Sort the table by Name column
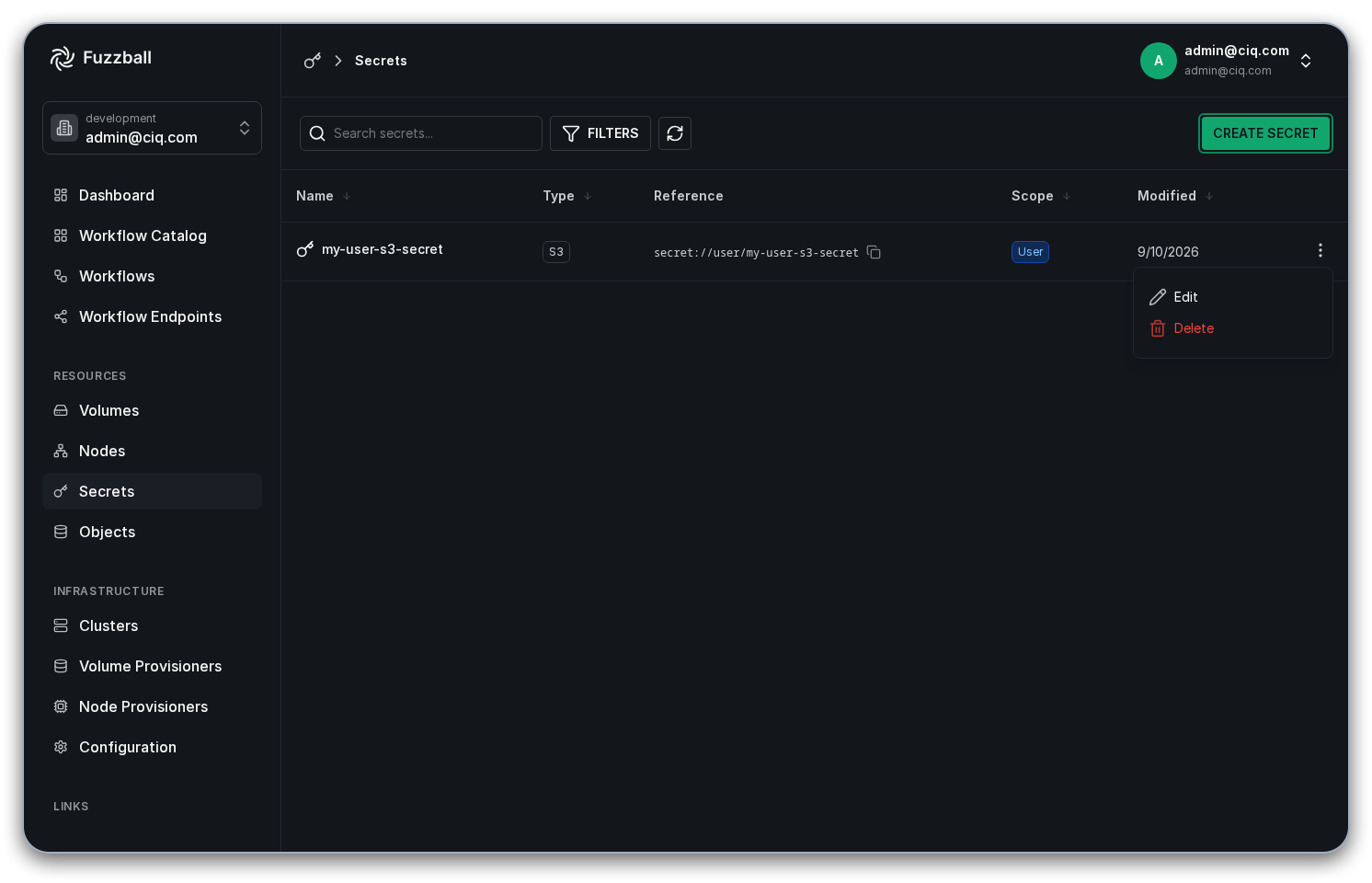Viewport: 1372px width, 883px height. (323, 196)
